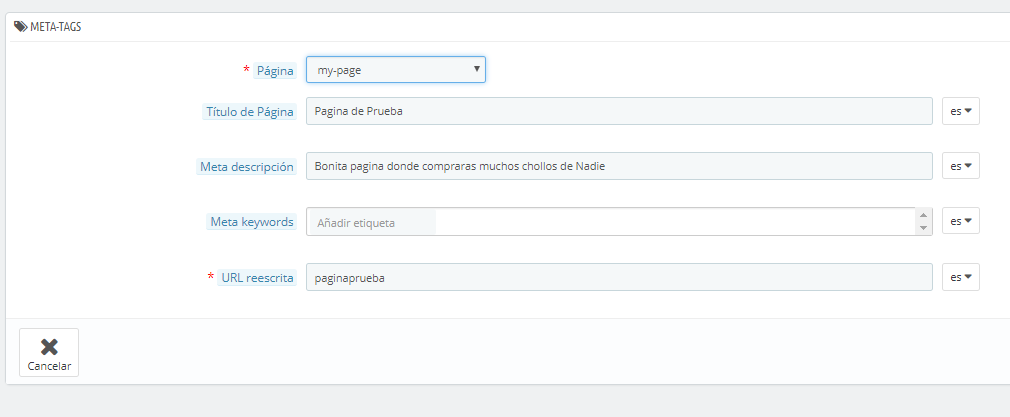This screenshot has height=417, width=1010.
Task: Click the Título de Página label
Action: click(x=249, y=112)
